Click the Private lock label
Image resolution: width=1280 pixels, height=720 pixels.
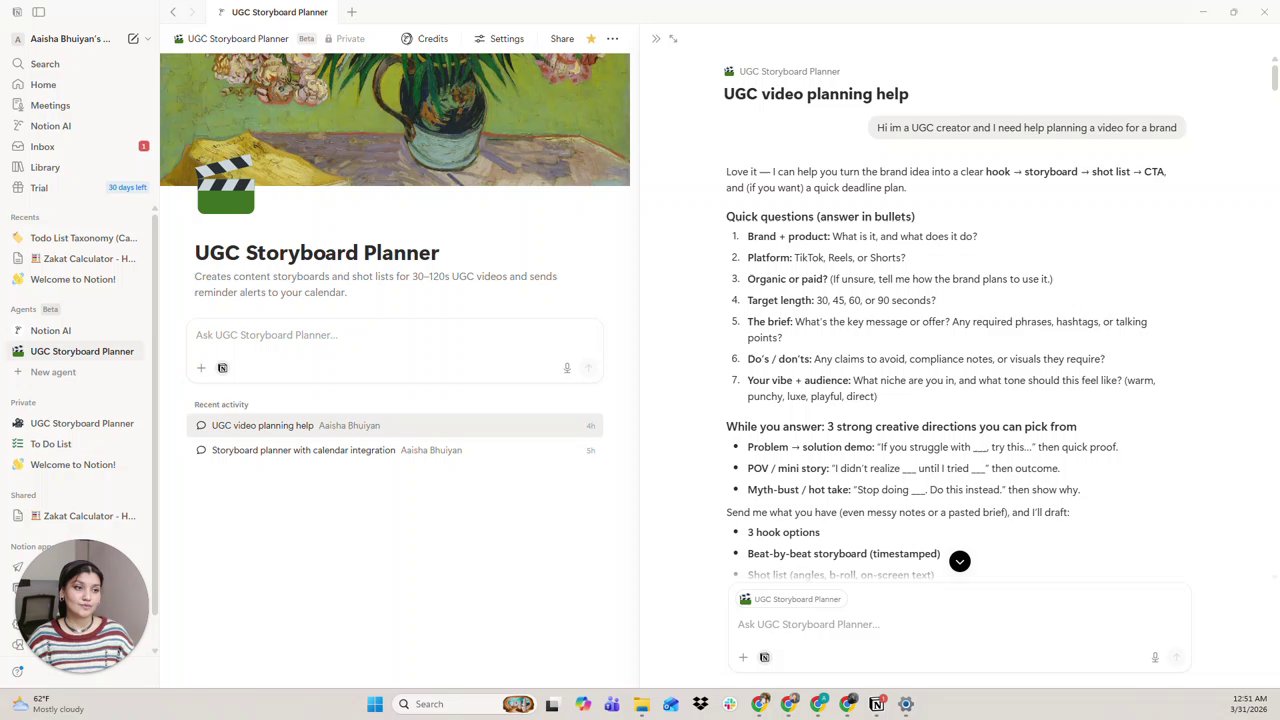click(x=344, y=39)
